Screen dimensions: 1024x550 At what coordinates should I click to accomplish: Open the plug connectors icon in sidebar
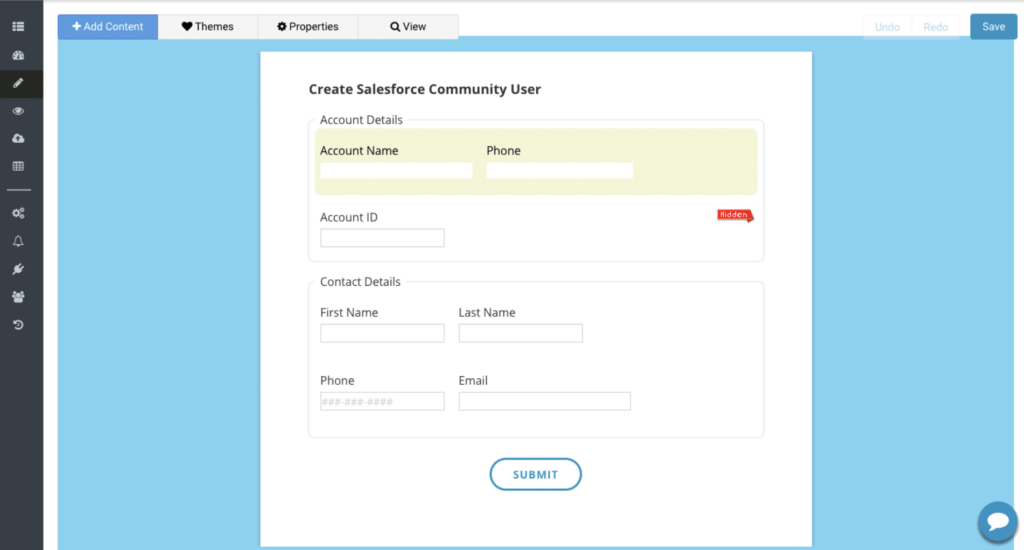point(18,269)
